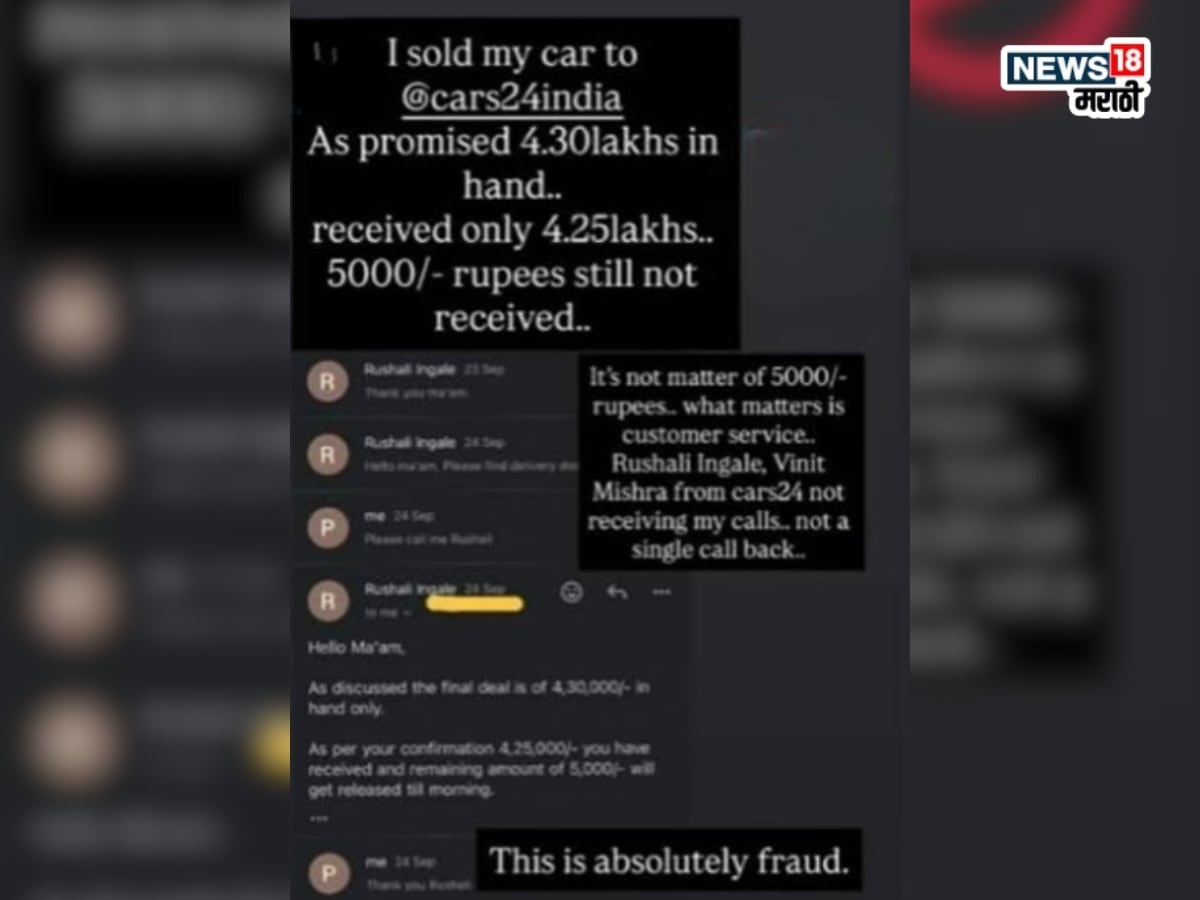The width and height of the screenshot is (1200, 900).
Task: Click the R avatar of the expanded email
Action: [x=328, y=600]
